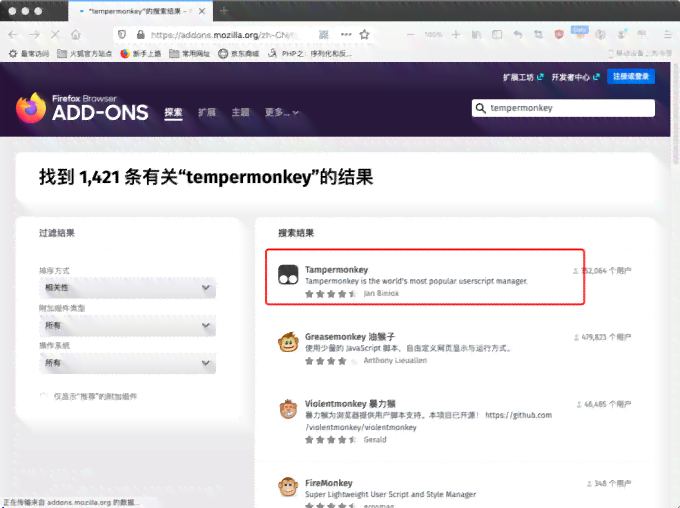Open the FireMonkey result title

[328, 483]
